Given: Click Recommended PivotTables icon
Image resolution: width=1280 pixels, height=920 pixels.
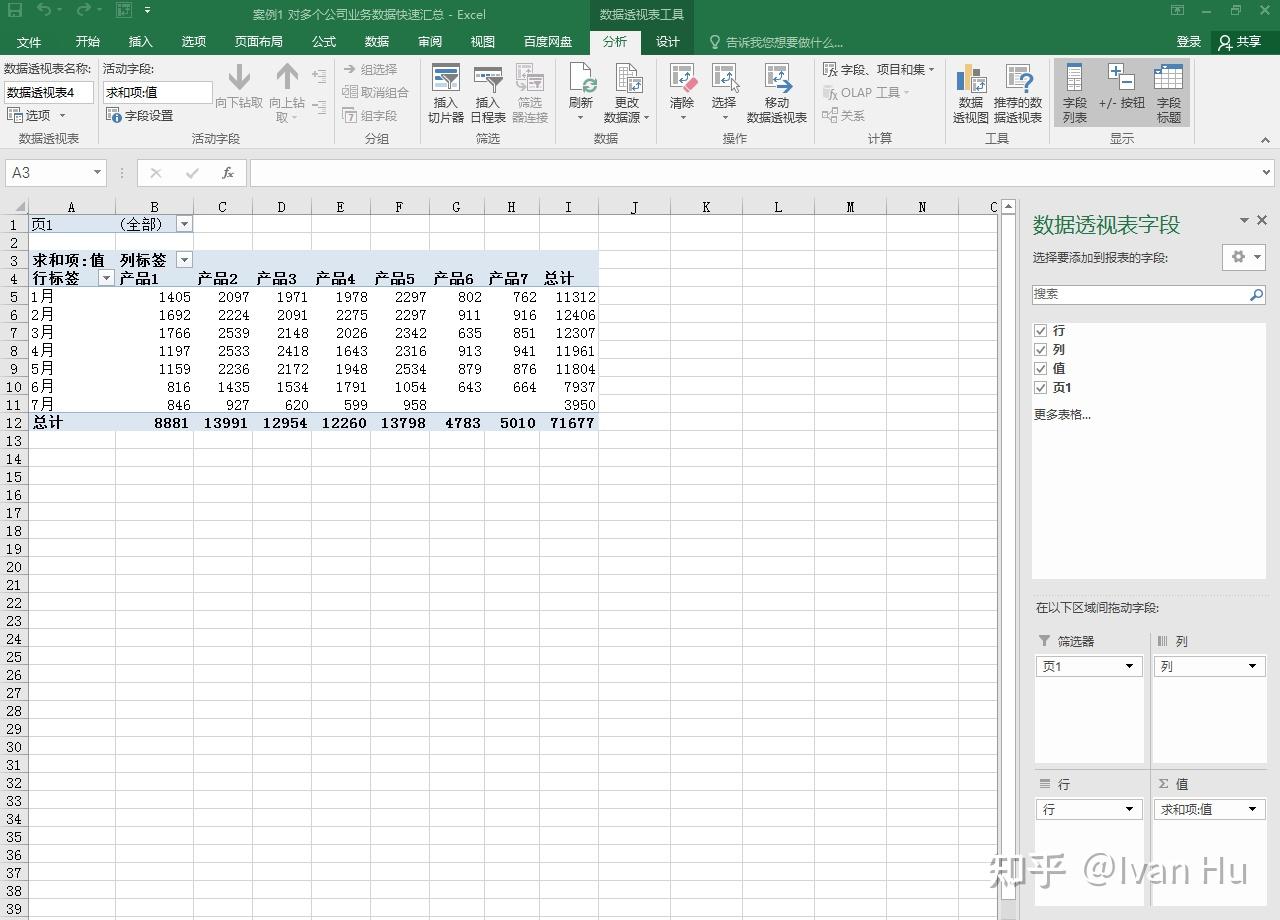Looking at the screenshot, I should tap(1018, 80).
